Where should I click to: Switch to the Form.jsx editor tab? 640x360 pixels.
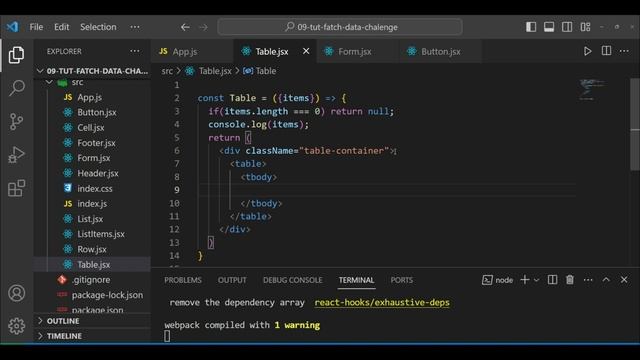[357, 51]
